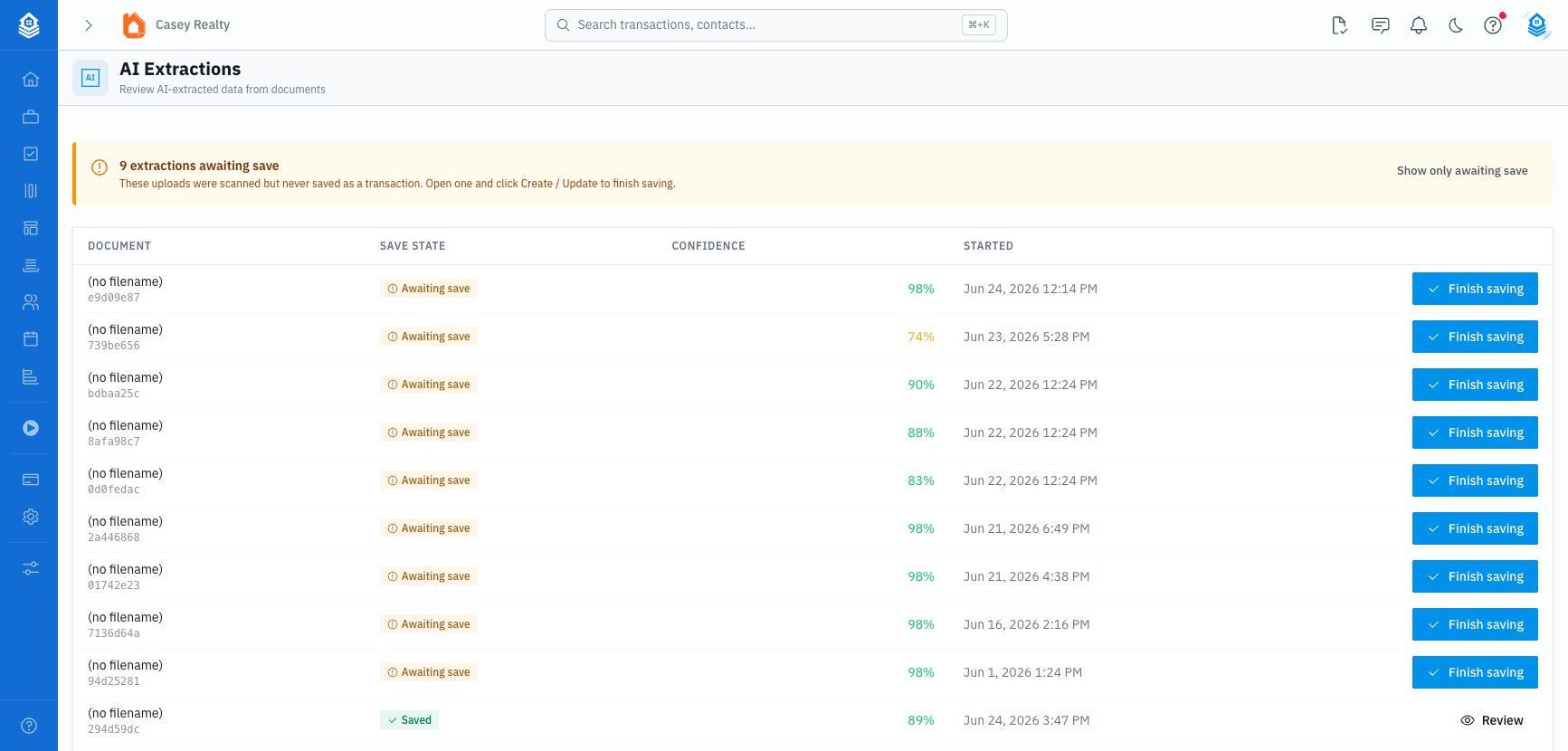This screenshot has width=1568, height=751.
Task: Click the AI Extractions page icon
Action: [x=90, y=78]
